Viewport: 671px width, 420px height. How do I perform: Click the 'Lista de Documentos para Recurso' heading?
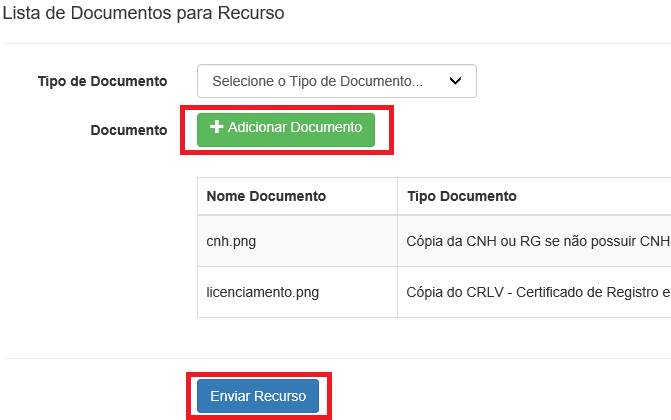click(x=143, y=13)
